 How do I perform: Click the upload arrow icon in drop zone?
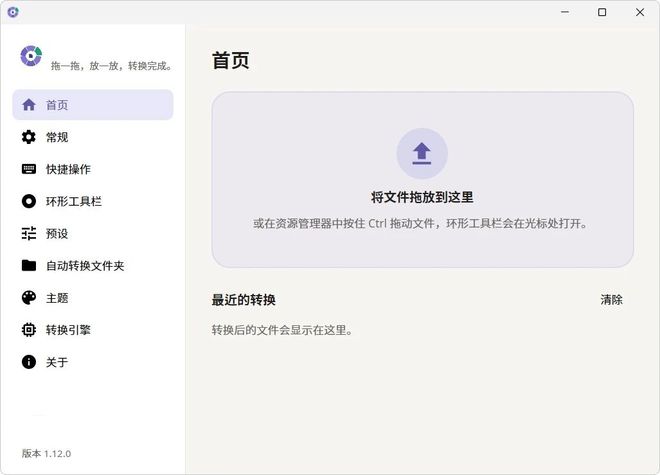point(422,154)
